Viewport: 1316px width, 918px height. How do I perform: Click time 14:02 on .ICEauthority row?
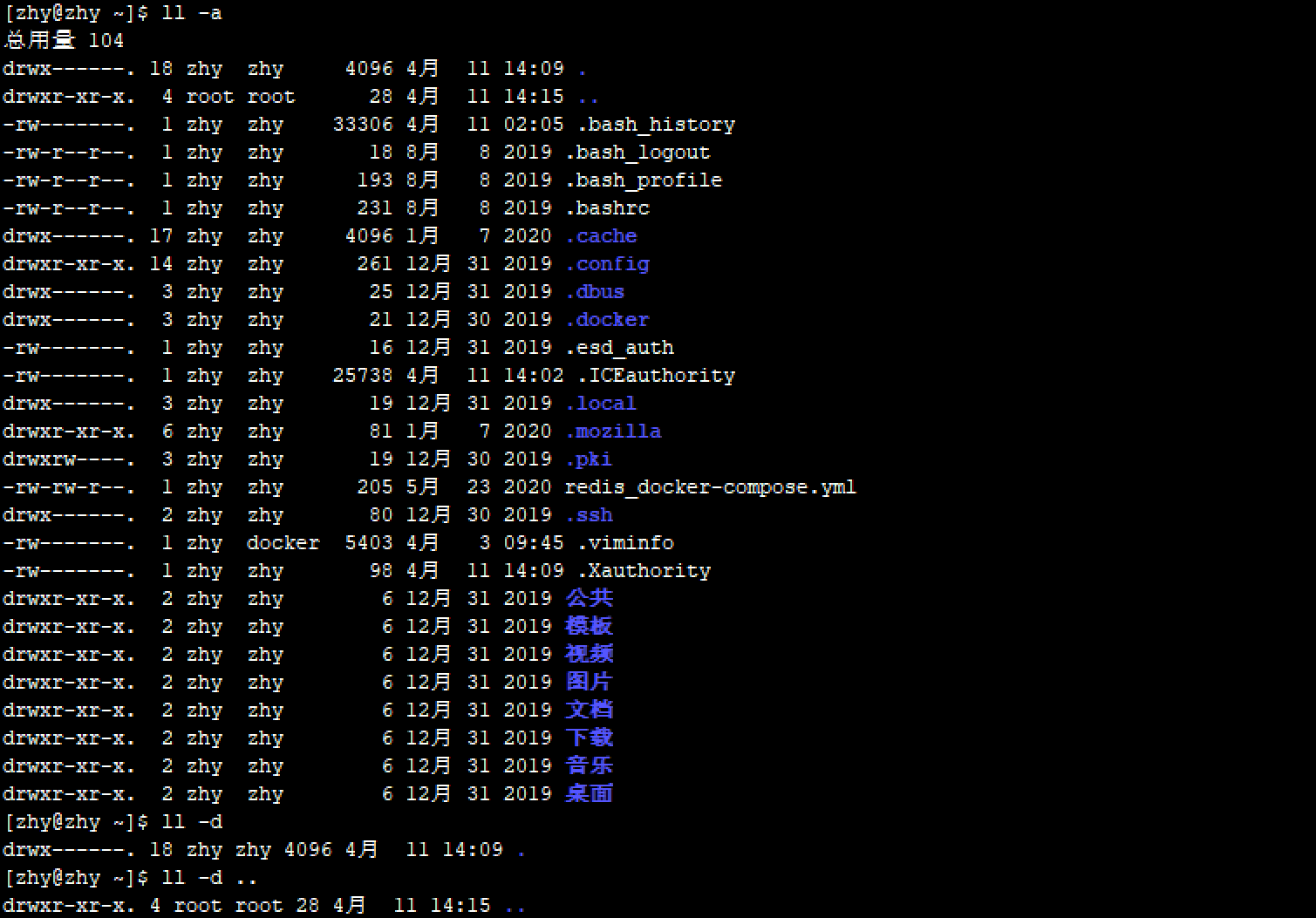tap(534, 376)
